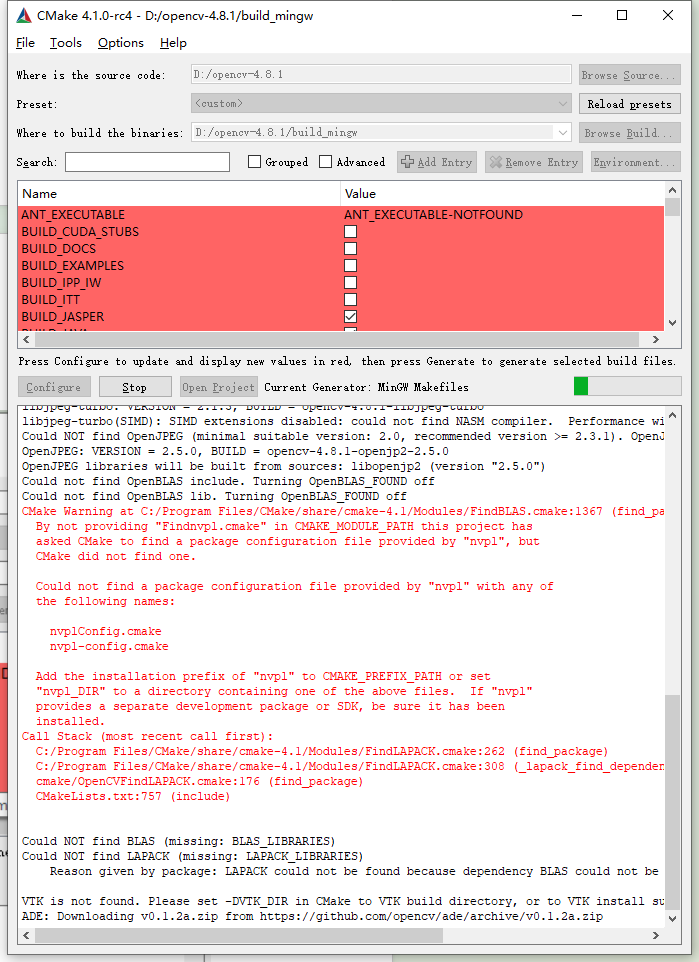Uncheck BUILD_JASPER checkbox
699x962 pixels.
pos(350,317)
